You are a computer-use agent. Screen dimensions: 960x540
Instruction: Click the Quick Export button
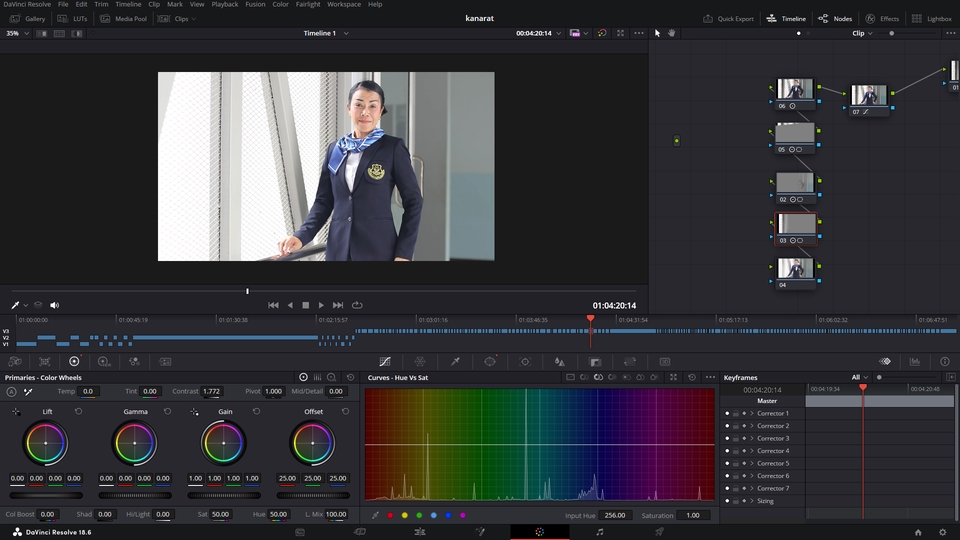[729, 19]
